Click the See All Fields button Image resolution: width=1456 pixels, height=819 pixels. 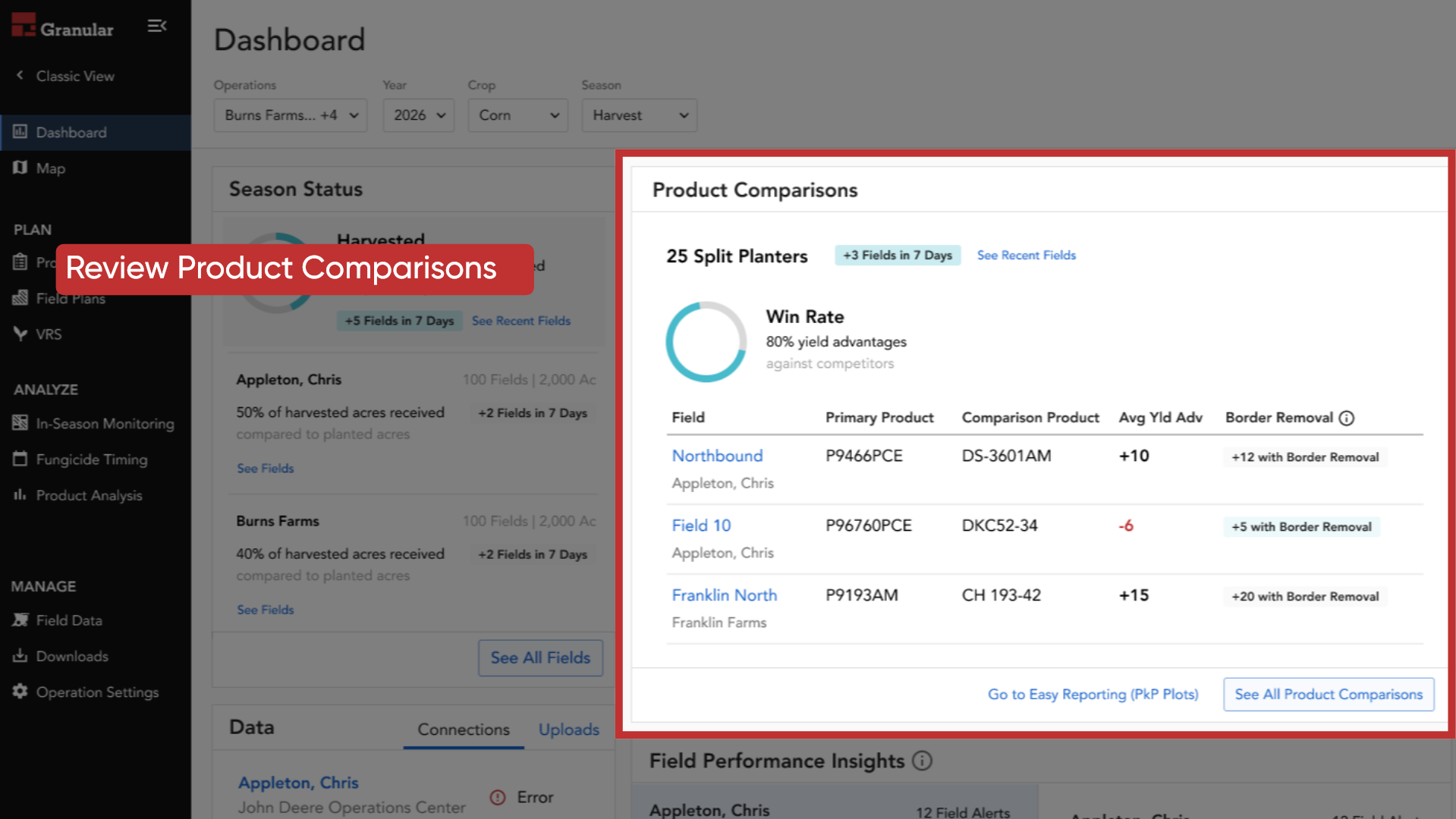[540, 658]
